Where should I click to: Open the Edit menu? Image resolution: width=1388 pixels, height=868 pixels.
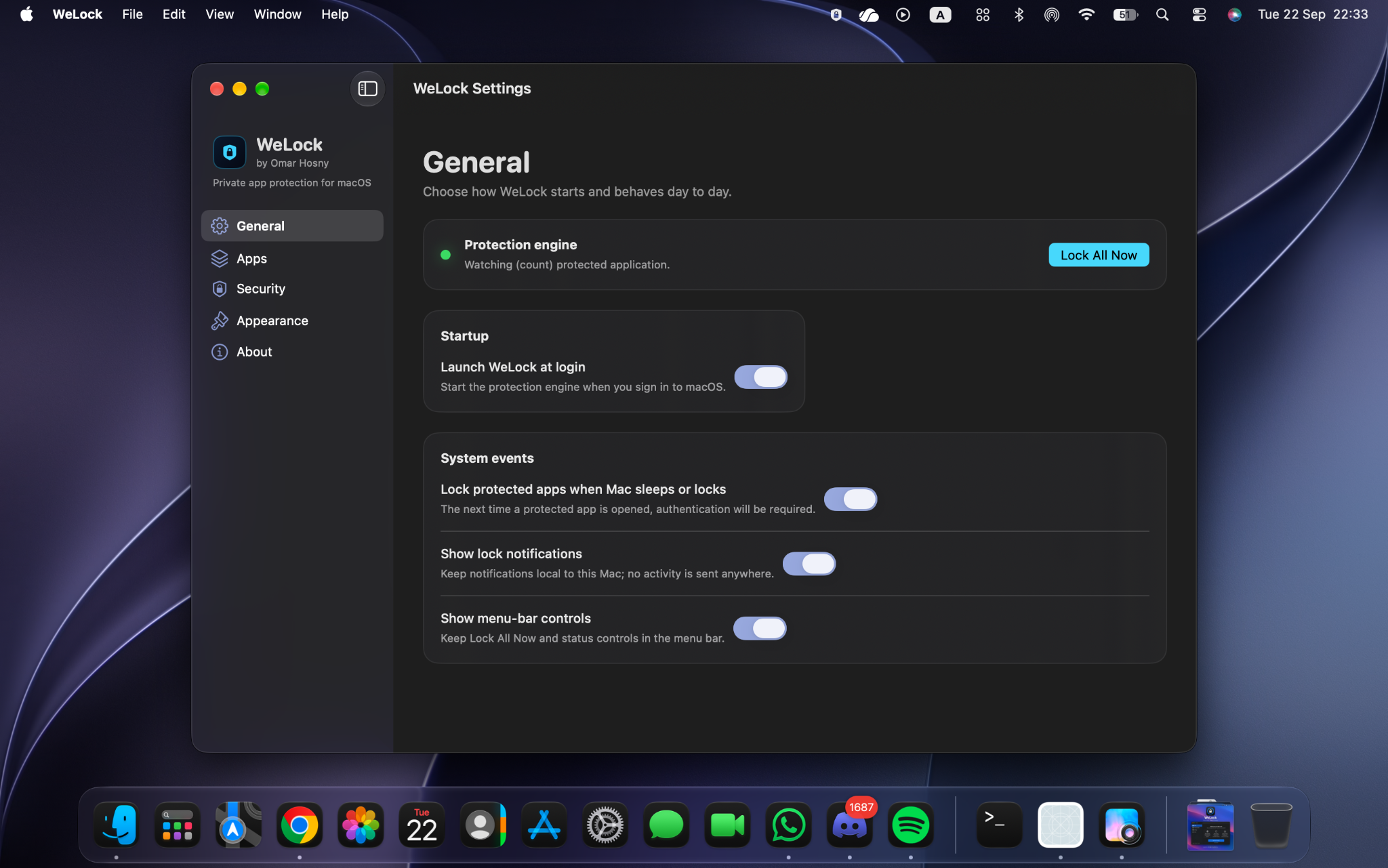[173, 14]
